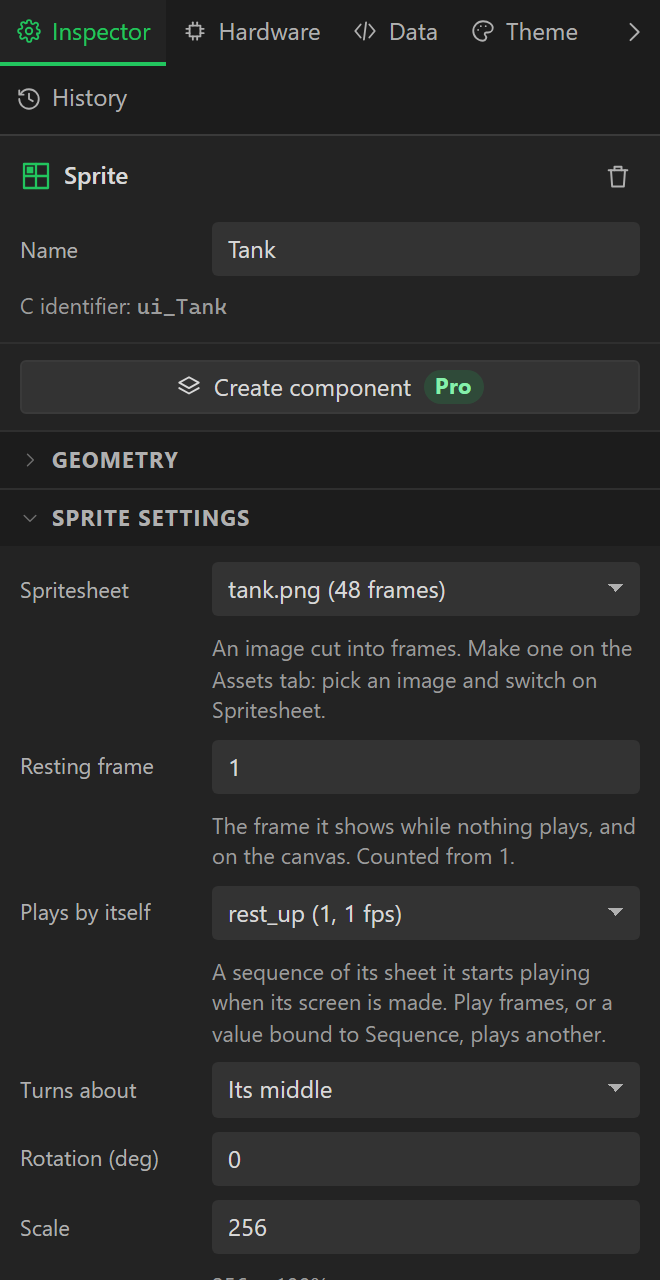The image size is (660, 1280).
Task: Open the Inspector tab
Action: coord(83,32)
